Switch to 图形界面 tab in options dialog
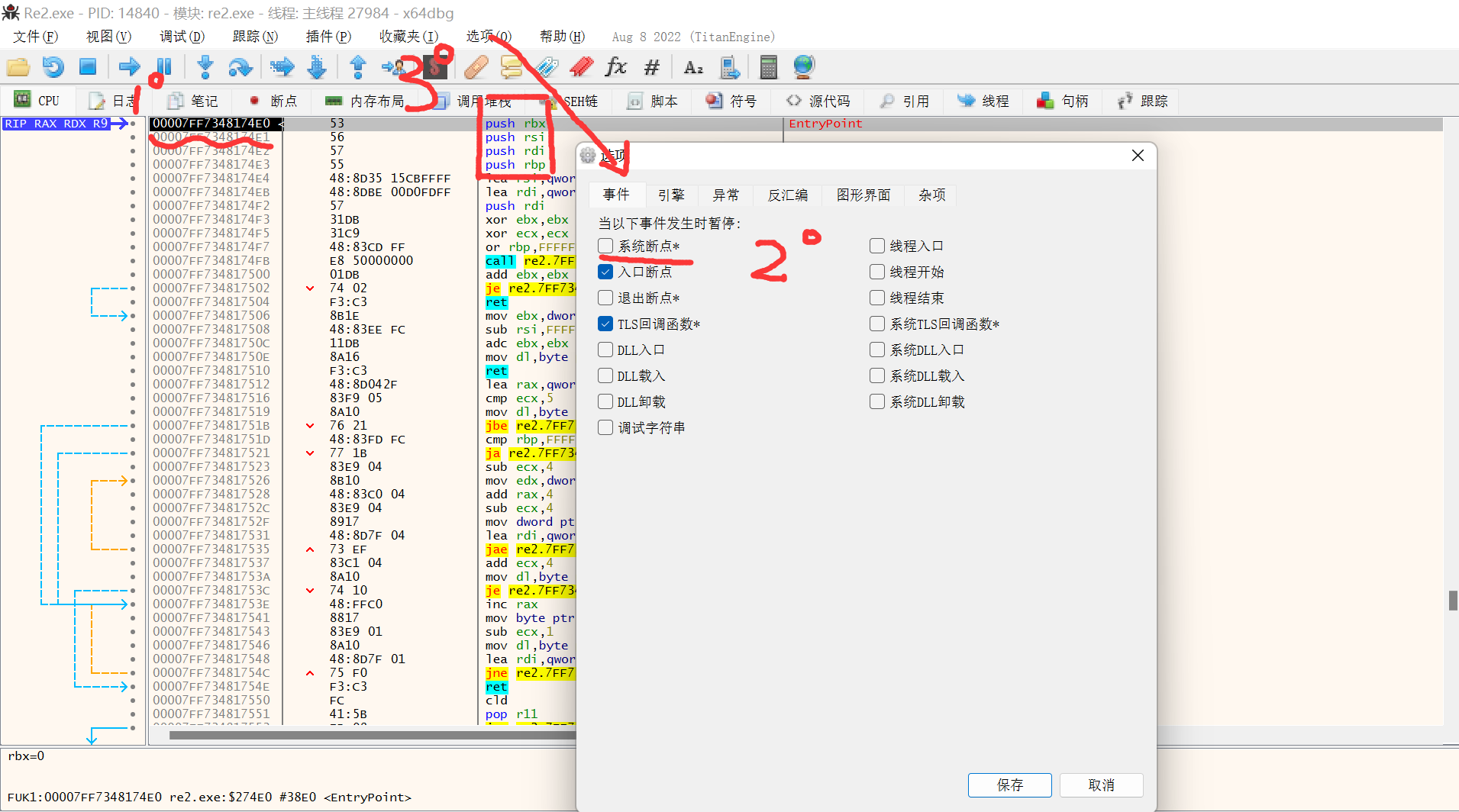Viewport: 1459px width, 812px height. pyautogui.click(x=863, y=195)
